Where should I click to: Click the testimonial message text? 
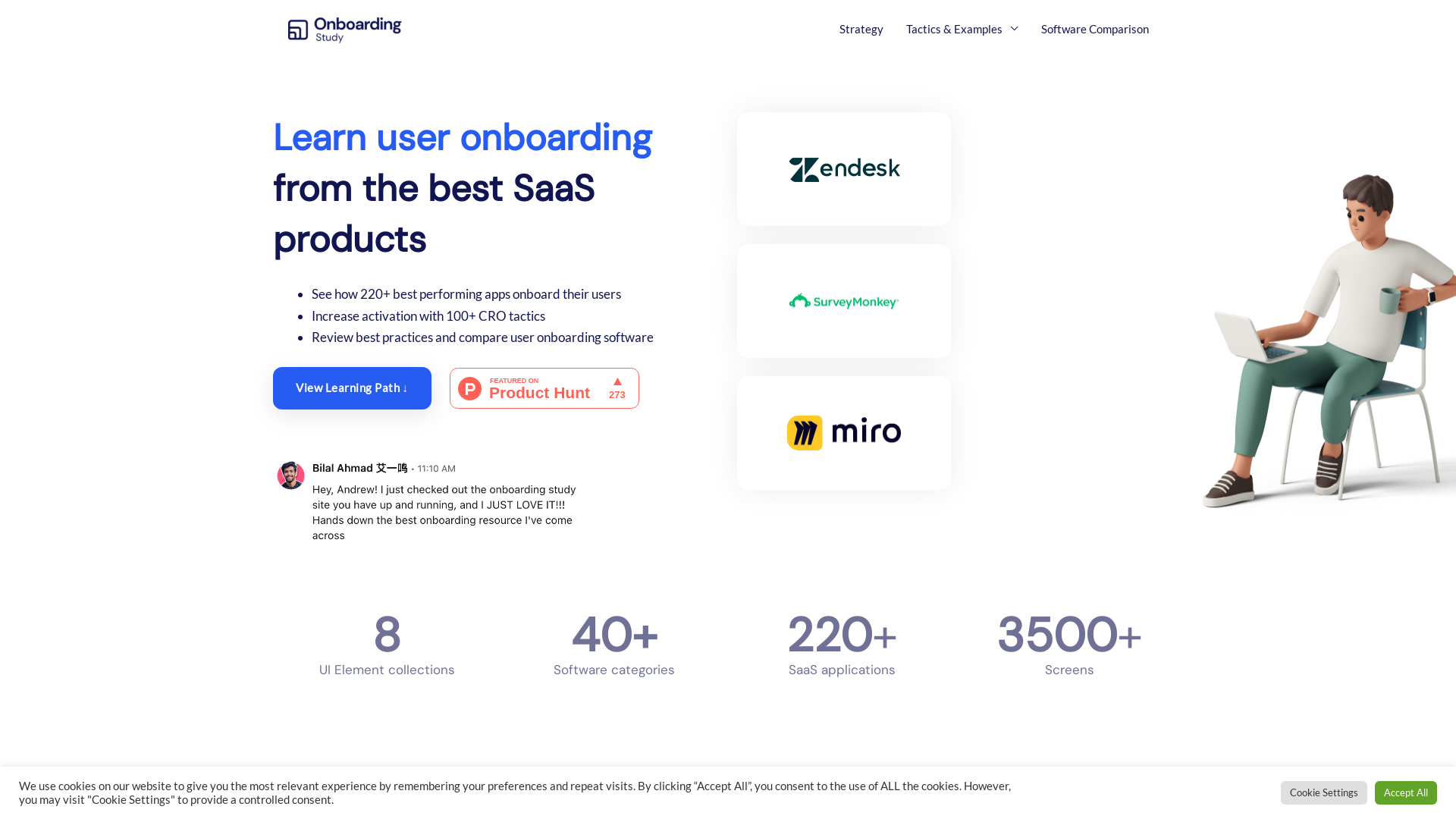(444, 513)
